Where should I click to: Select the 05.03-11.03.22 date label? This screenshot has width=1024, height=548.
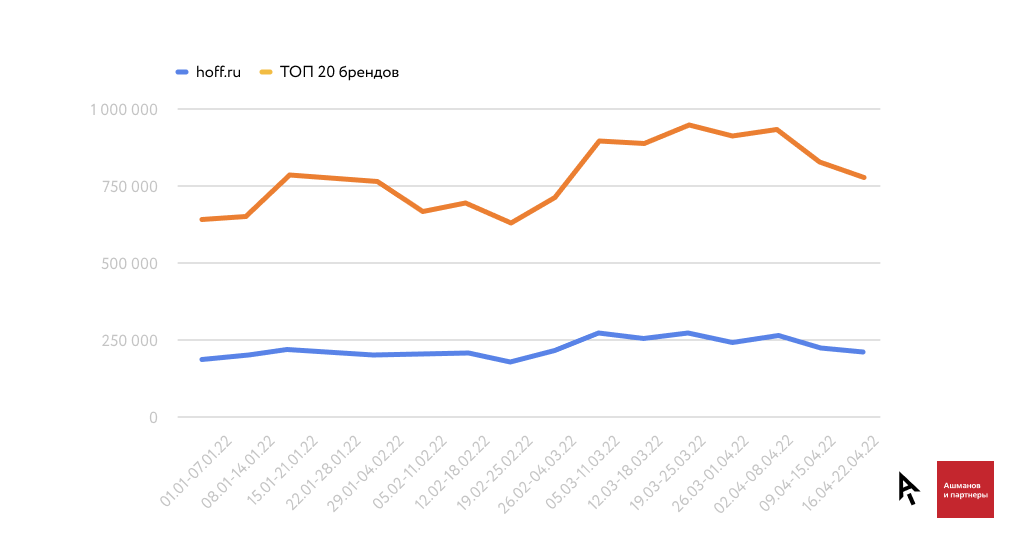click(583, 472)
